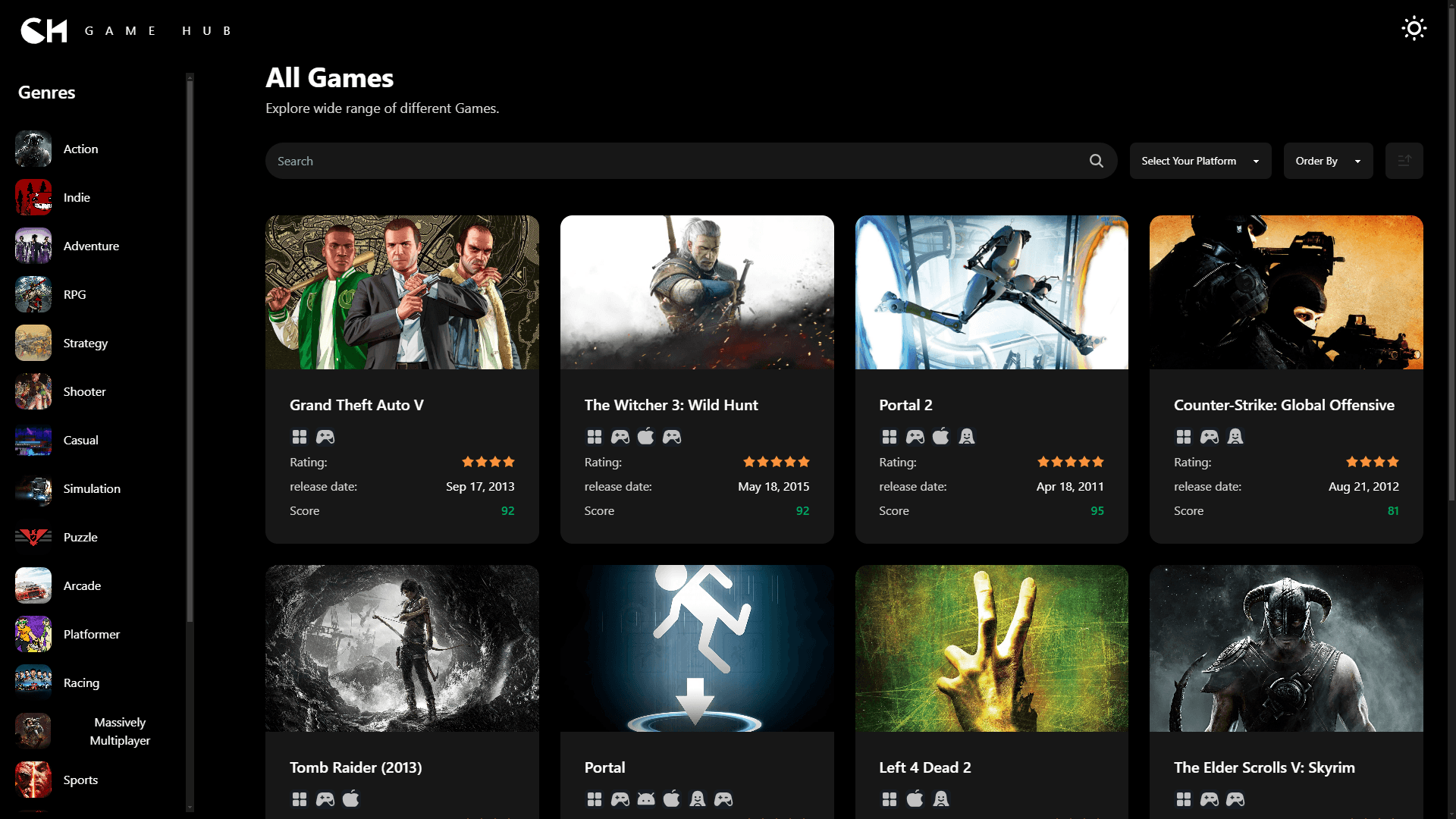Toggle light mode with the sun icon
1456x819 pixels.
coord(1414,29)
